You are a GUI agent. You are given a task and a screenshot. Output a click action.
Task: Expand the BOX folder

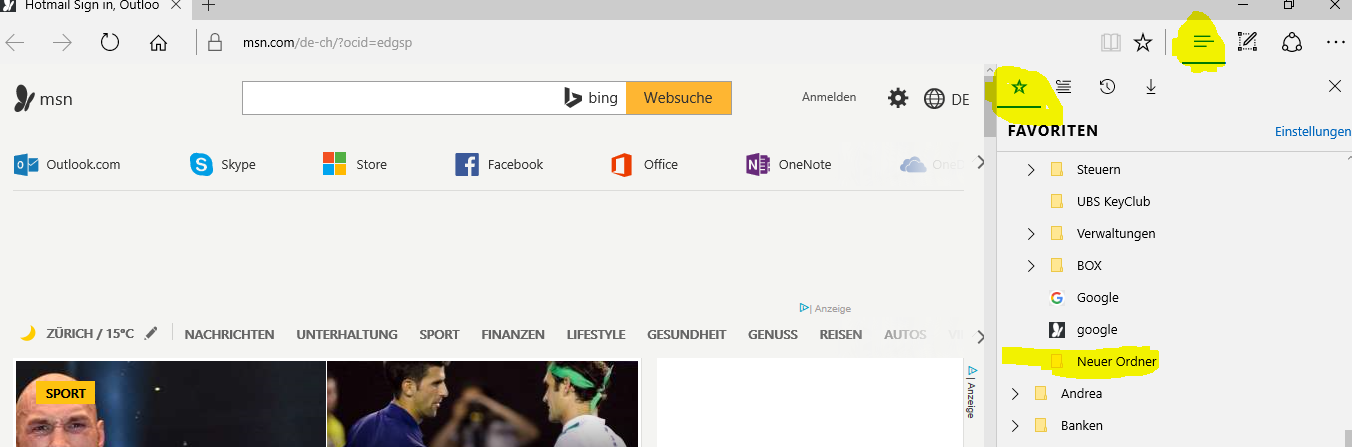(1031, 266)
